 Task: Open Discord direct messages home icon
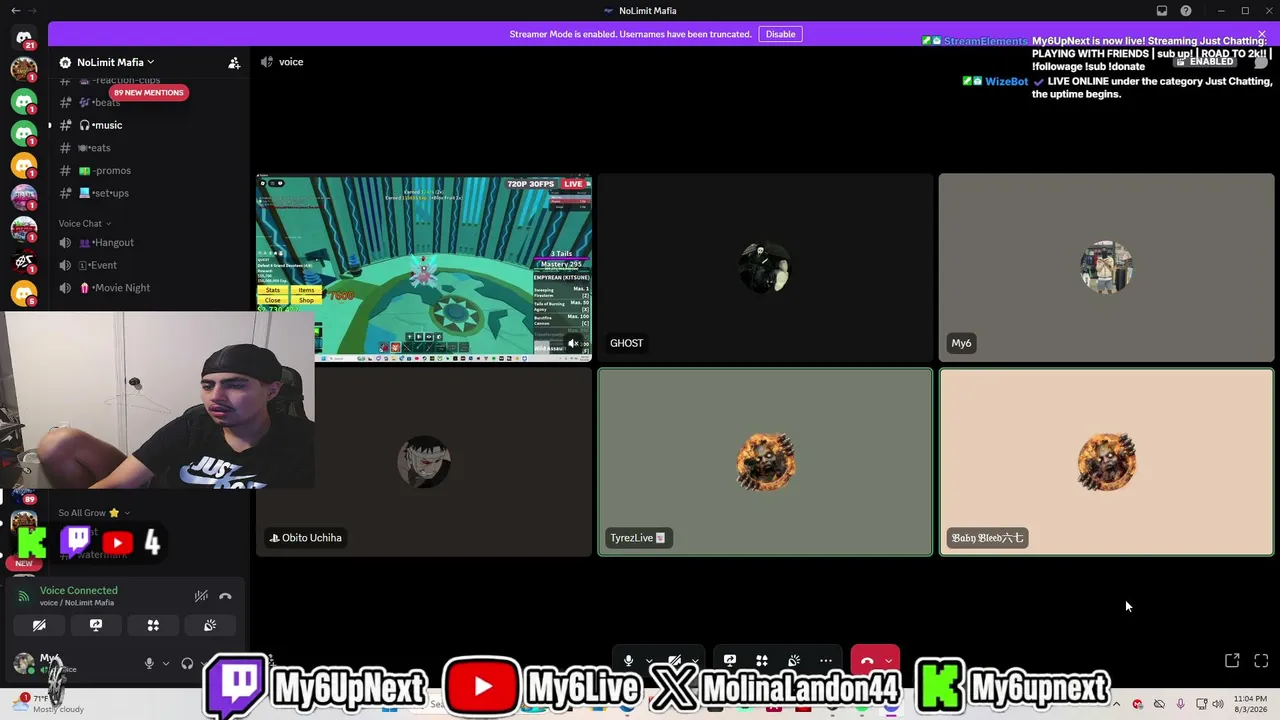pyautogui.click(x=24, y=38)
